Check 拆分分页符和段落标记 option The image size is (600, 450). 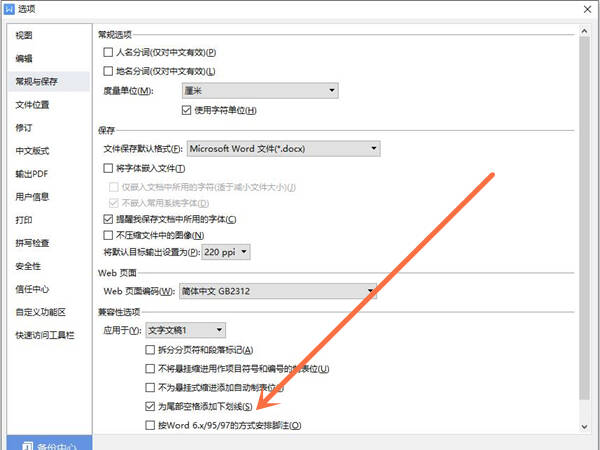pos(150,350)
